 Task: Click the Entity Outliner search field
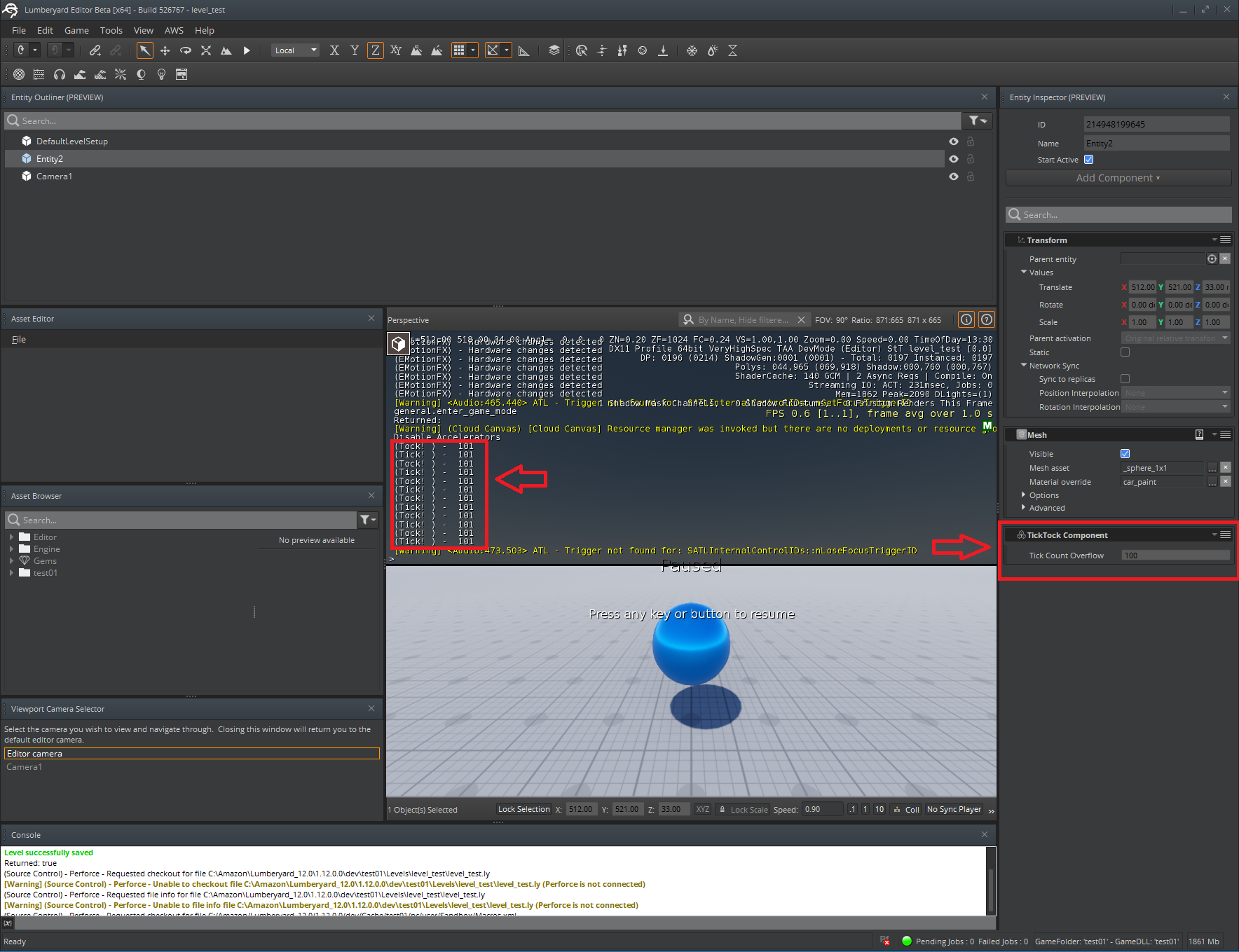point(483,120)
